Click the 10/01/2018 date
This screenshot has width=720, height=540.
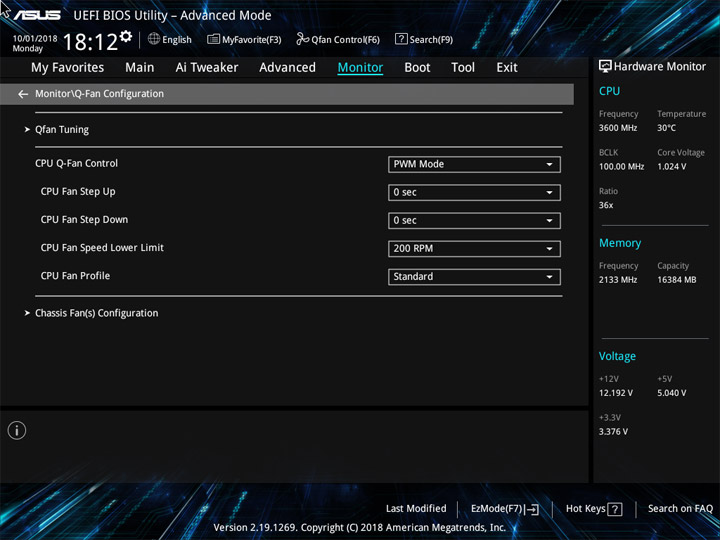[x=35, y=39]
